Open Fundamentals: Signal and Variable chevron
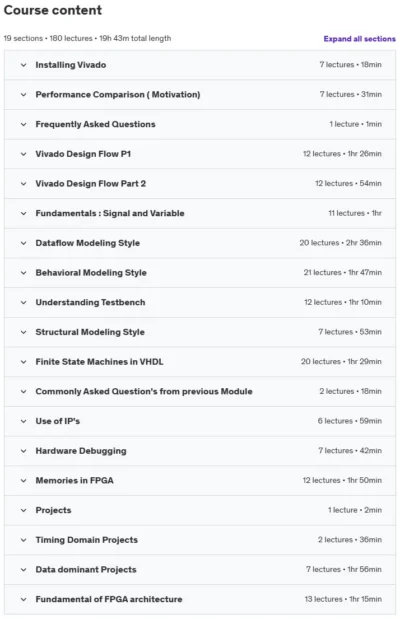 [x=24, y=214]
